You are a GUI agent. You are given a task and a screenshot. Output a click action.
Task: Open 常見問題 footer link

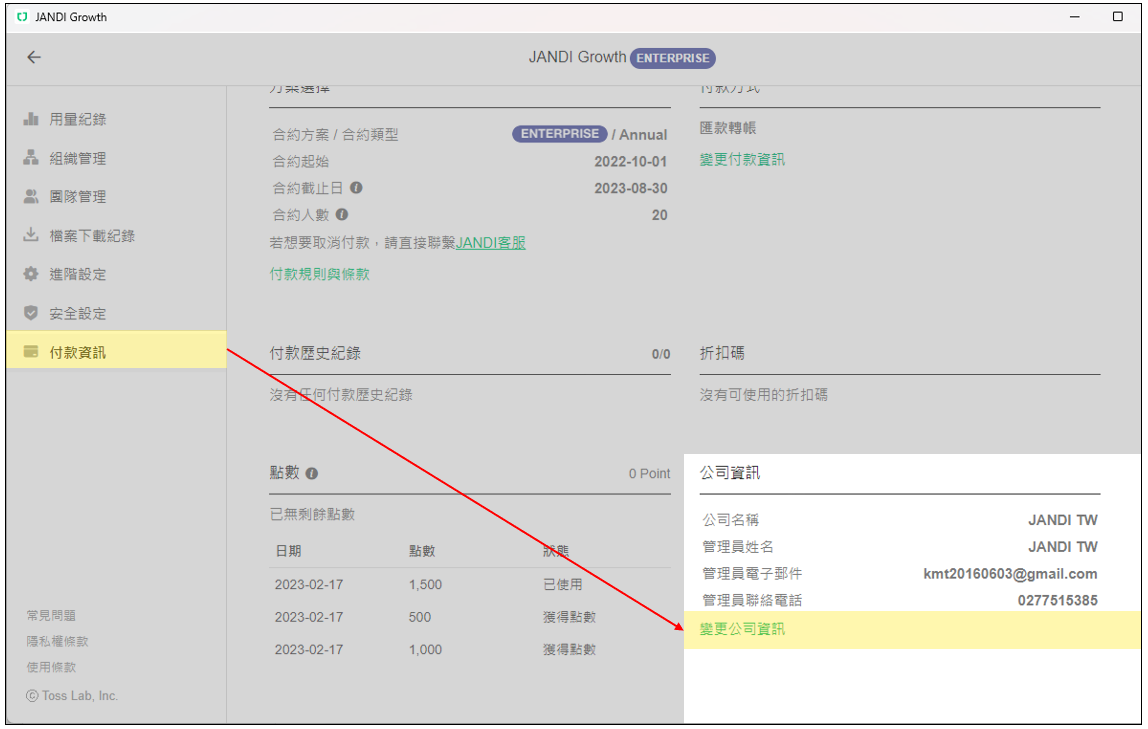[x=51, y=616]
